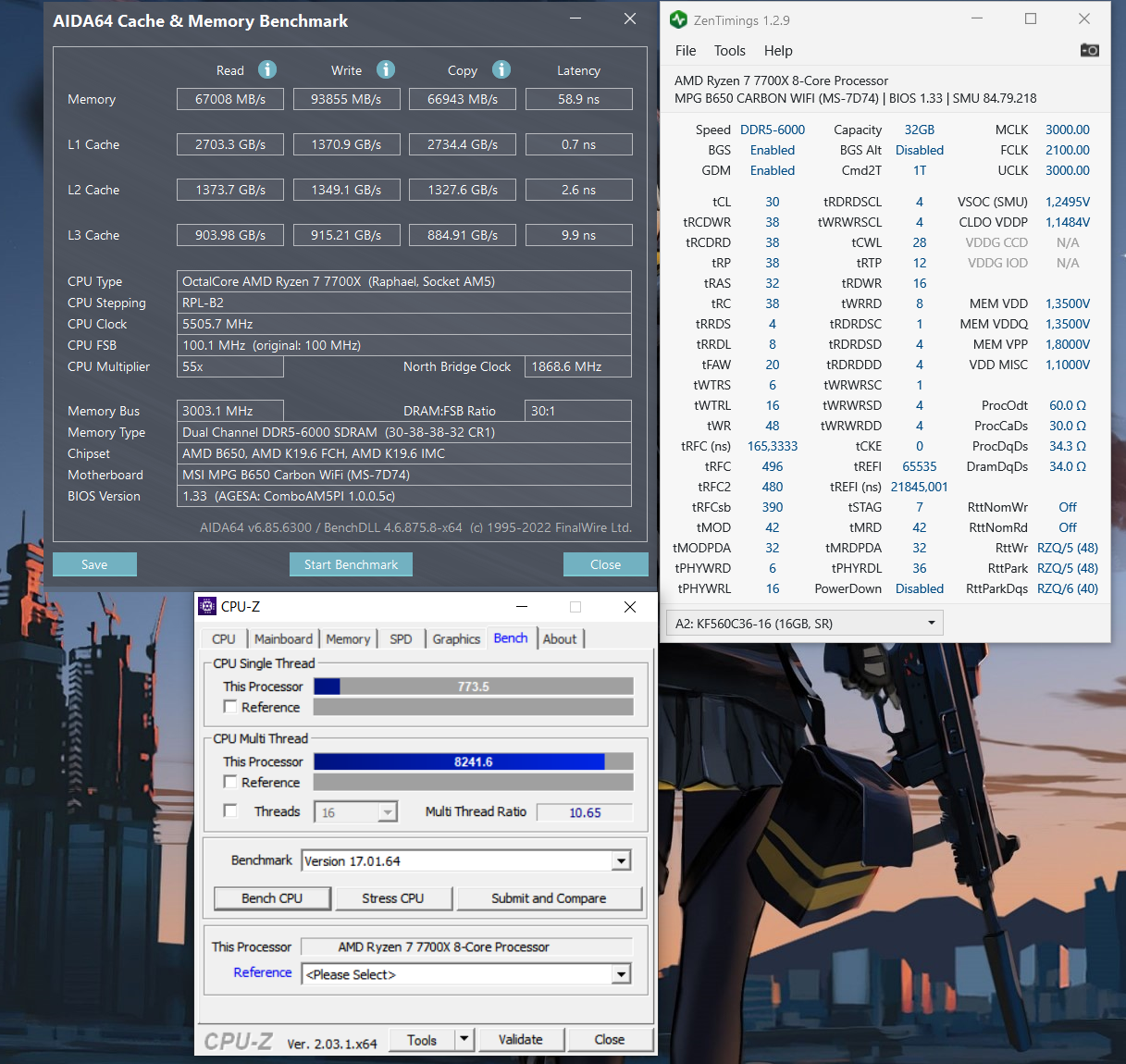Switch to the SPD tab in CPU-Z

click(x=401, y=639)
